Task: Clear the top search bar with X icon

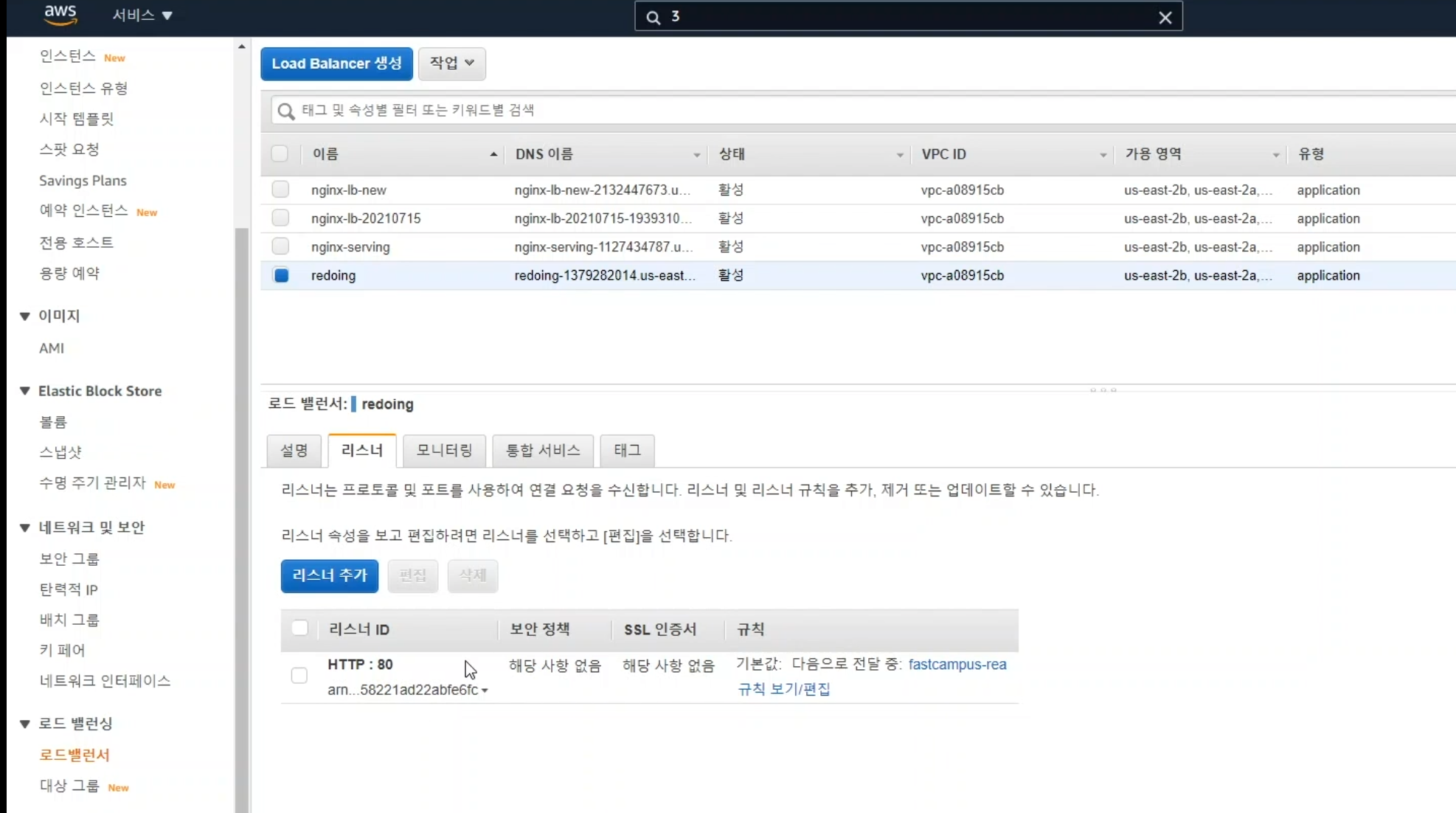Action: (1165, 18)
